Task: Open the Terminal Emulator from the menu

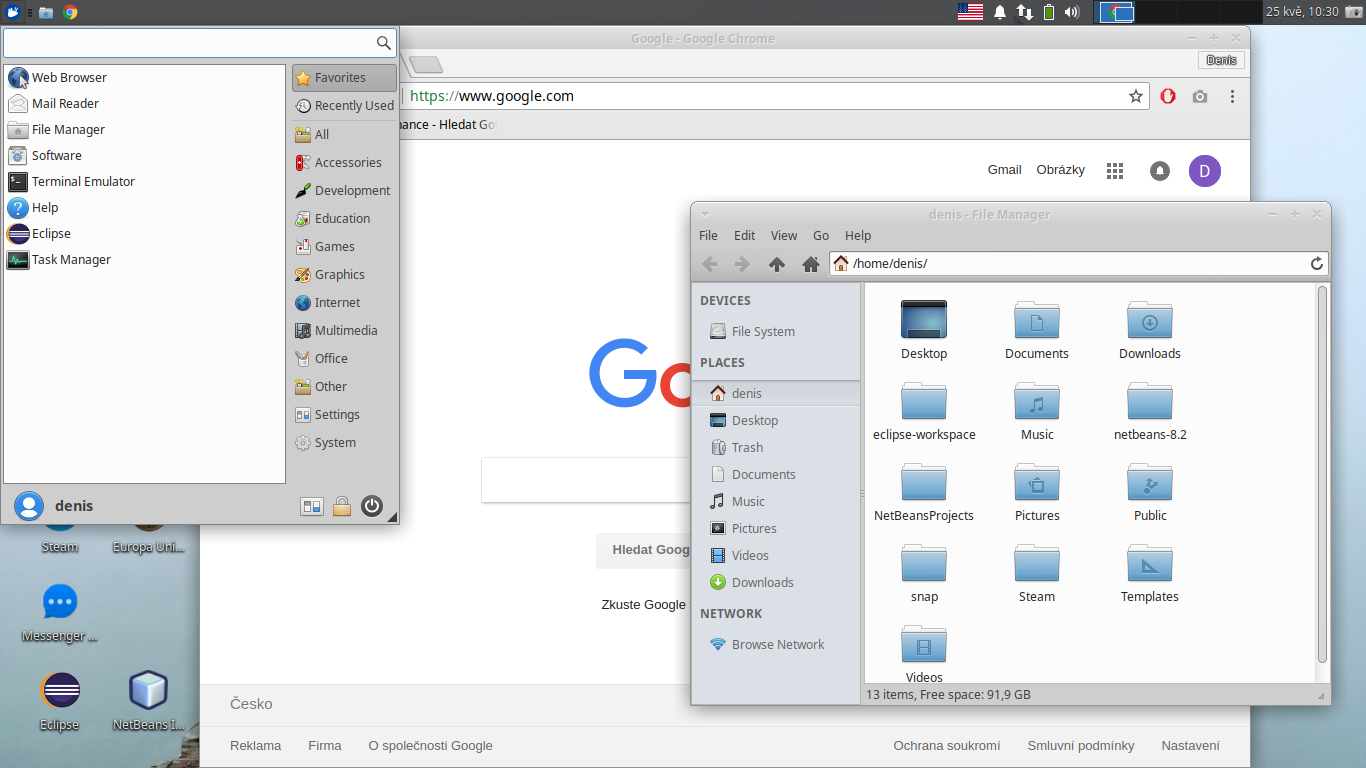Action: pyautogui.click(x=84, y=181)
